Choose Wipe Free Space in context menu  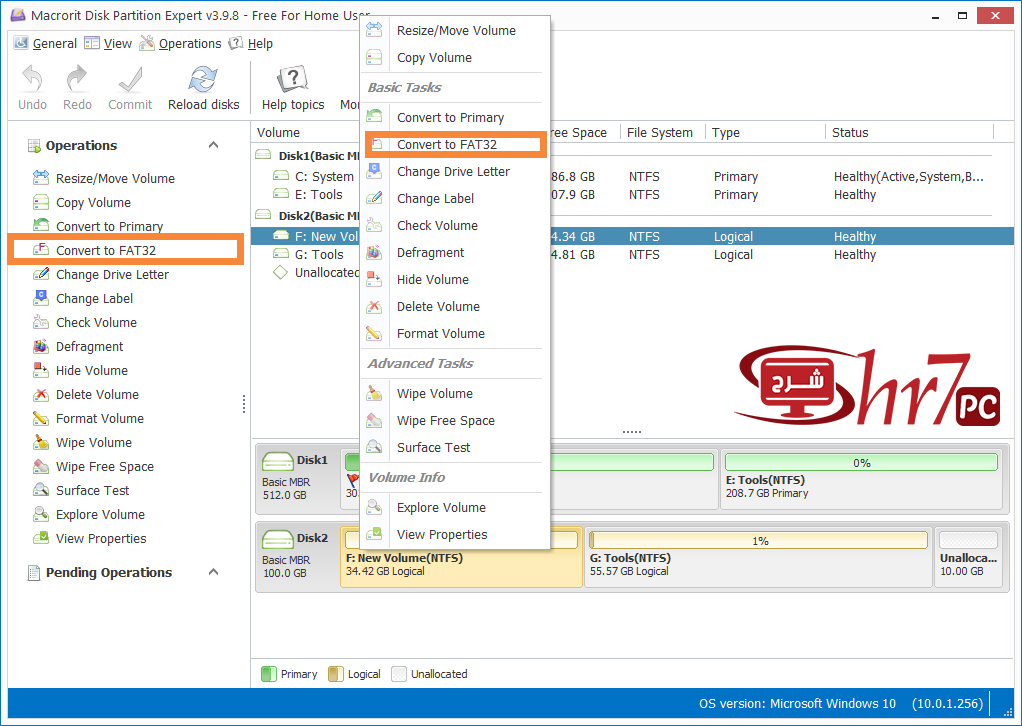(455, 420)
